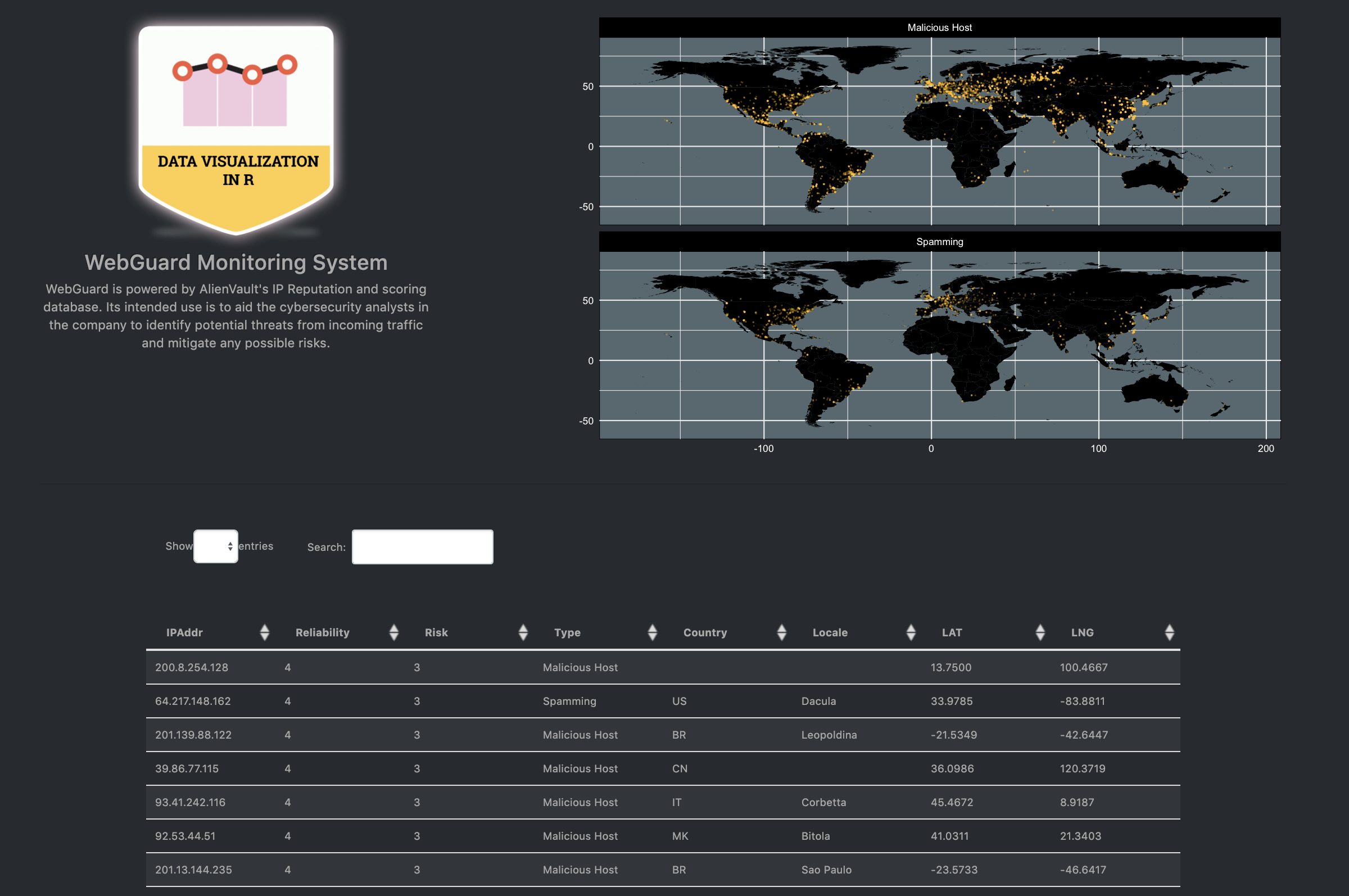Click the Country column sort arrows

coord(782,632)
